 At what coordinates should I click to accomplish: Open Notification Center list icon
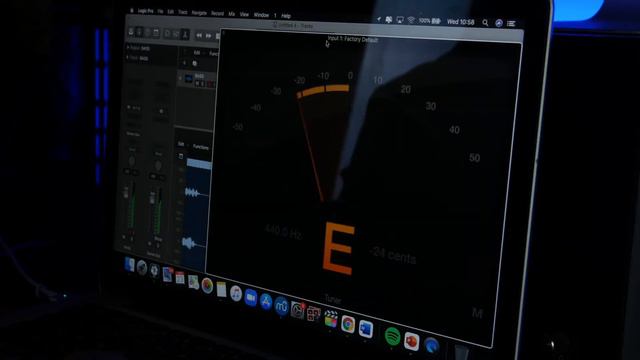(x=511, y=24)
